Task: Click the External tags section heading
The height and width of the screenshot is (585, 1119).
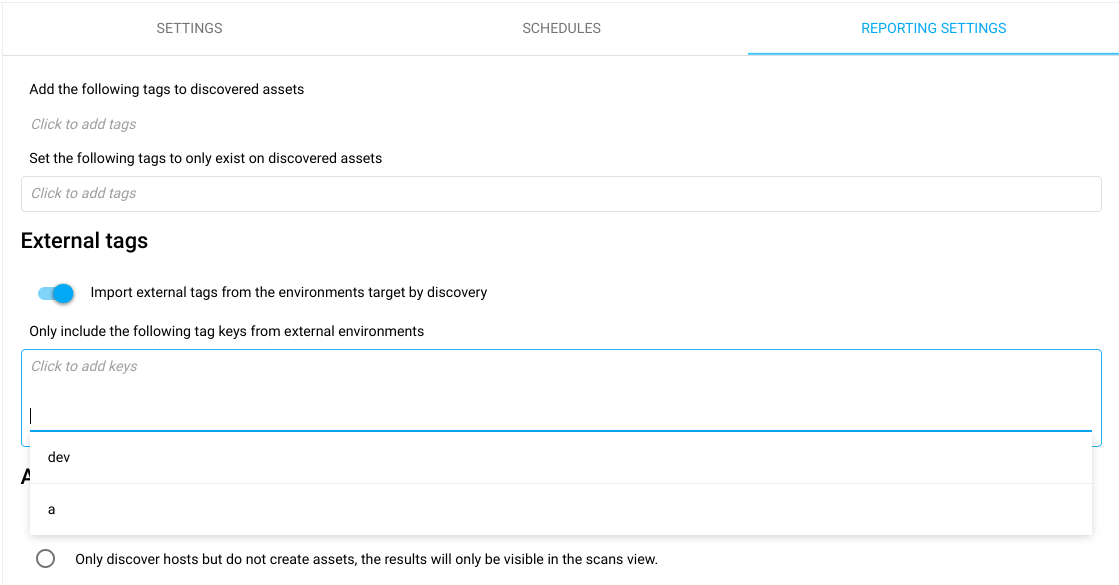Action: click(85, 241)
